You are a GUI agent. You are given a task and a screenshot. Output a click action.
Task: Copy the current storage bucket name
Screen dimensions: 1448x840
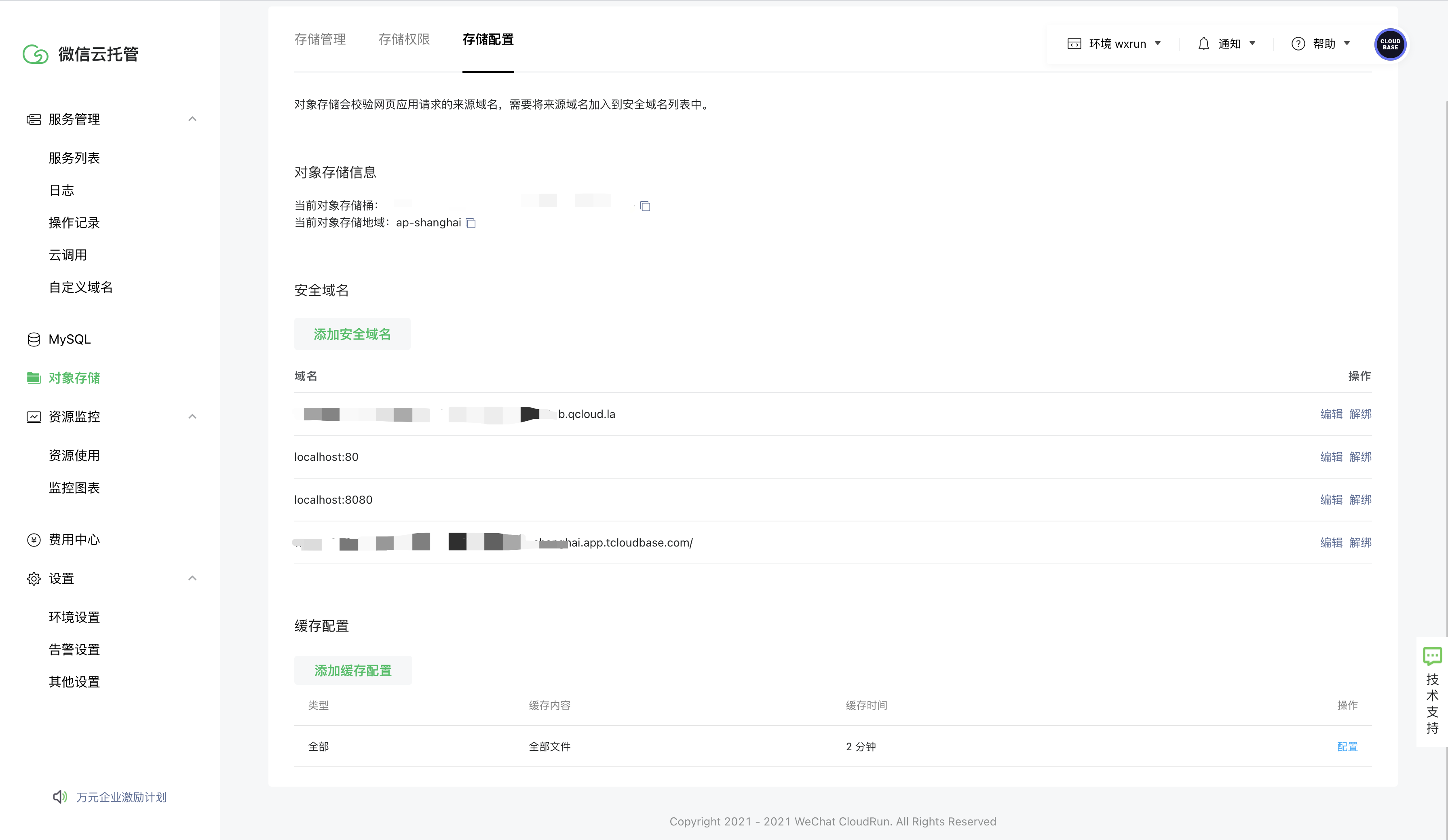click(645, 206)
